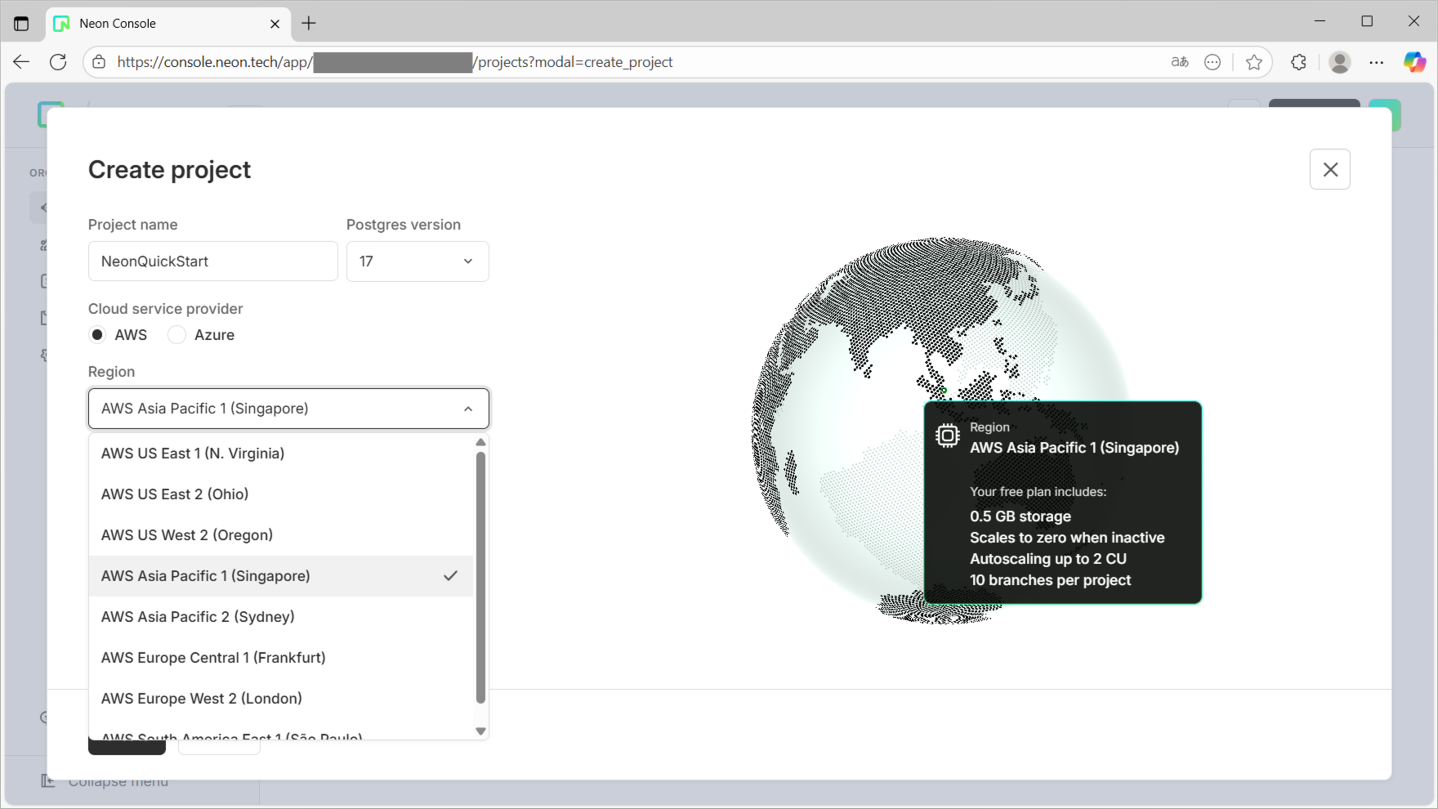Add page to favorites star icon
This screenshot has height=809, width=1438.
[x=1254, y=62]
